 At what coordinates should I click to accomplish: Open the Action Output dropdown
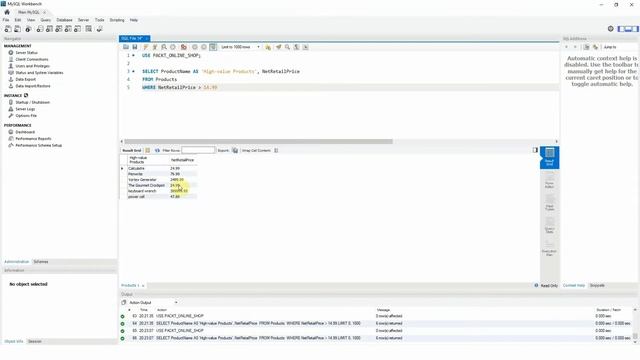(x=153, y=303)
